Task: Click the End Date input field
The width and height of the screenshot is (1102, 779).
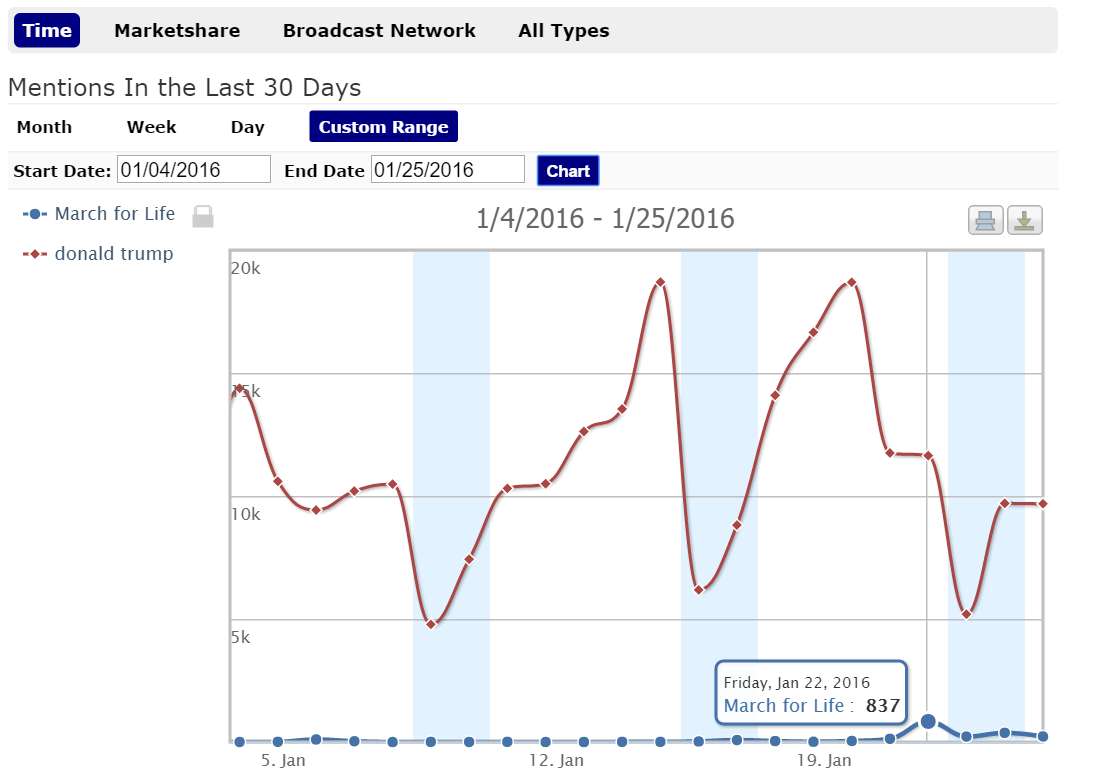Action: point(447,170)
